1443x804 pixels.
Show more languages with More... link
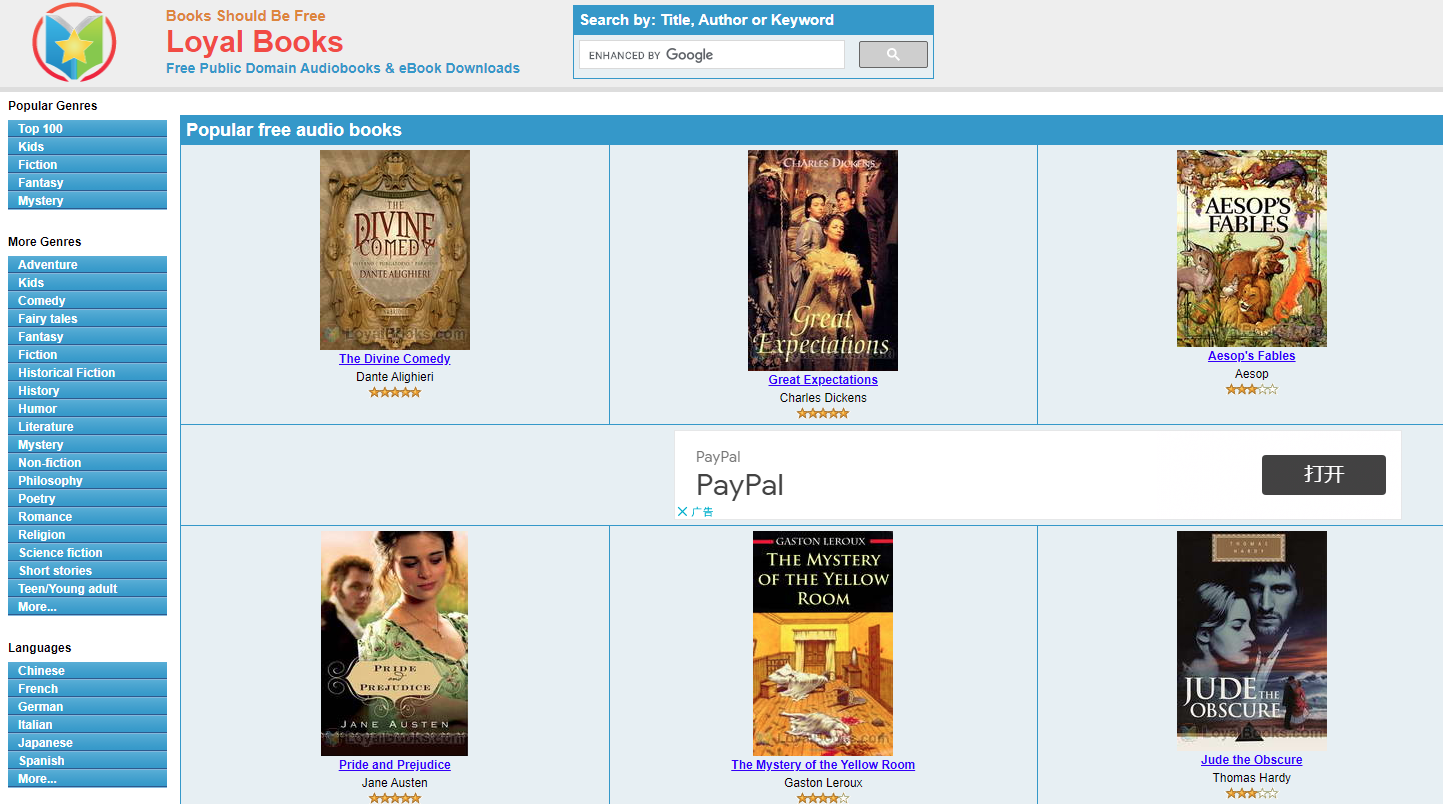pyautogui.click(x=87, y=779)
